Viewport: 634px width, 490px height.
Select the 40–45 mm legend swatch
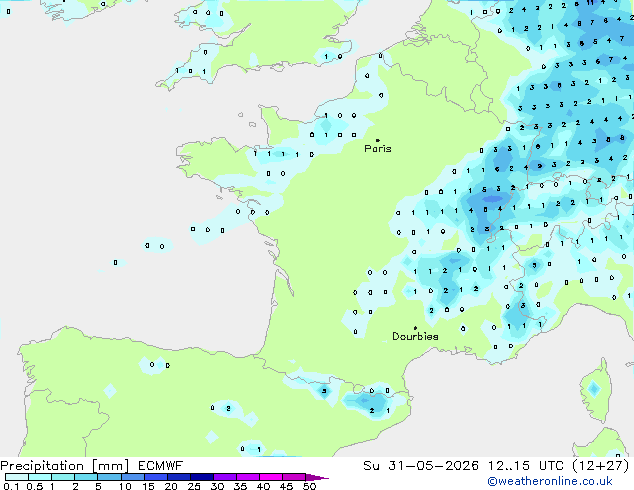[271, 477]
